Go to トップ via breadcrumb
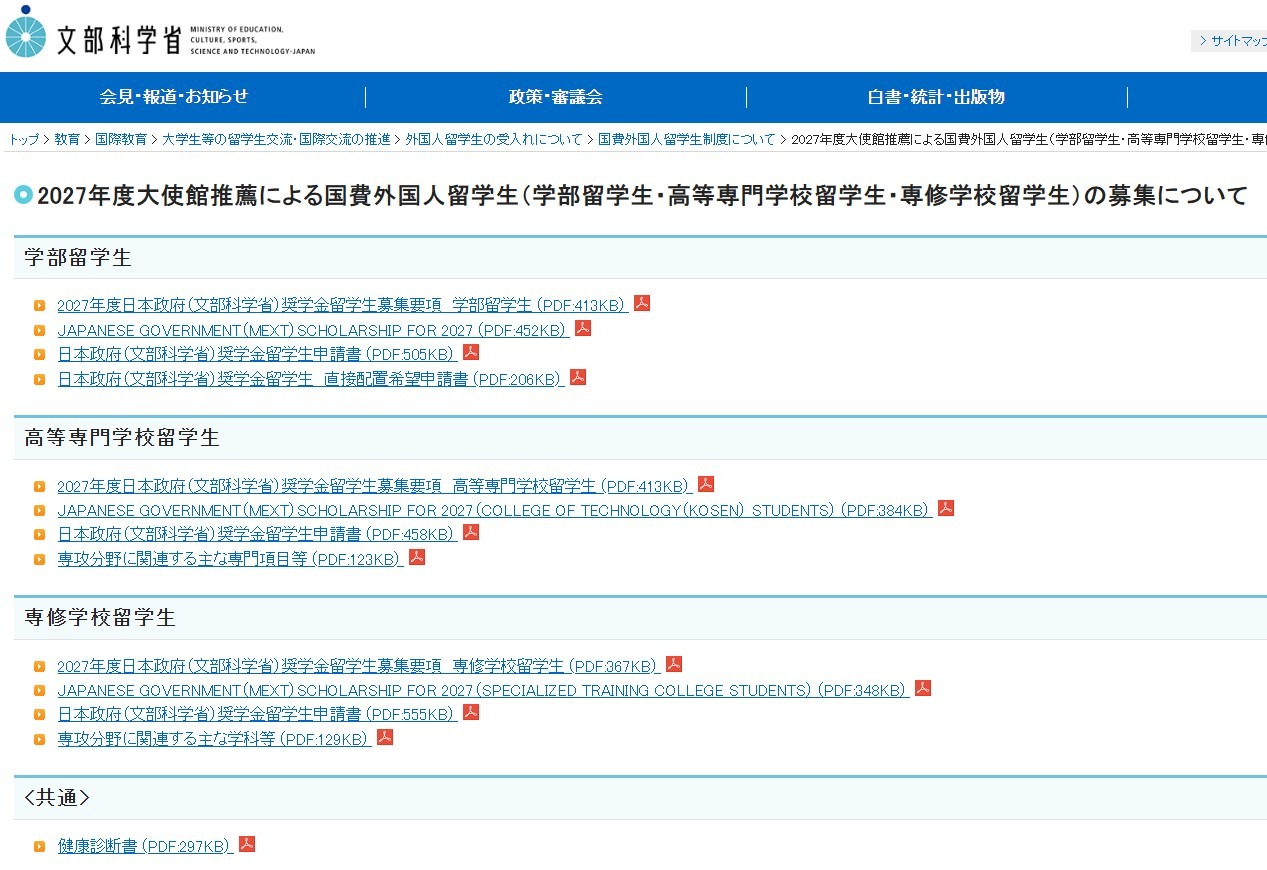This screenshot has height=870, width=1267. (22, 140)
